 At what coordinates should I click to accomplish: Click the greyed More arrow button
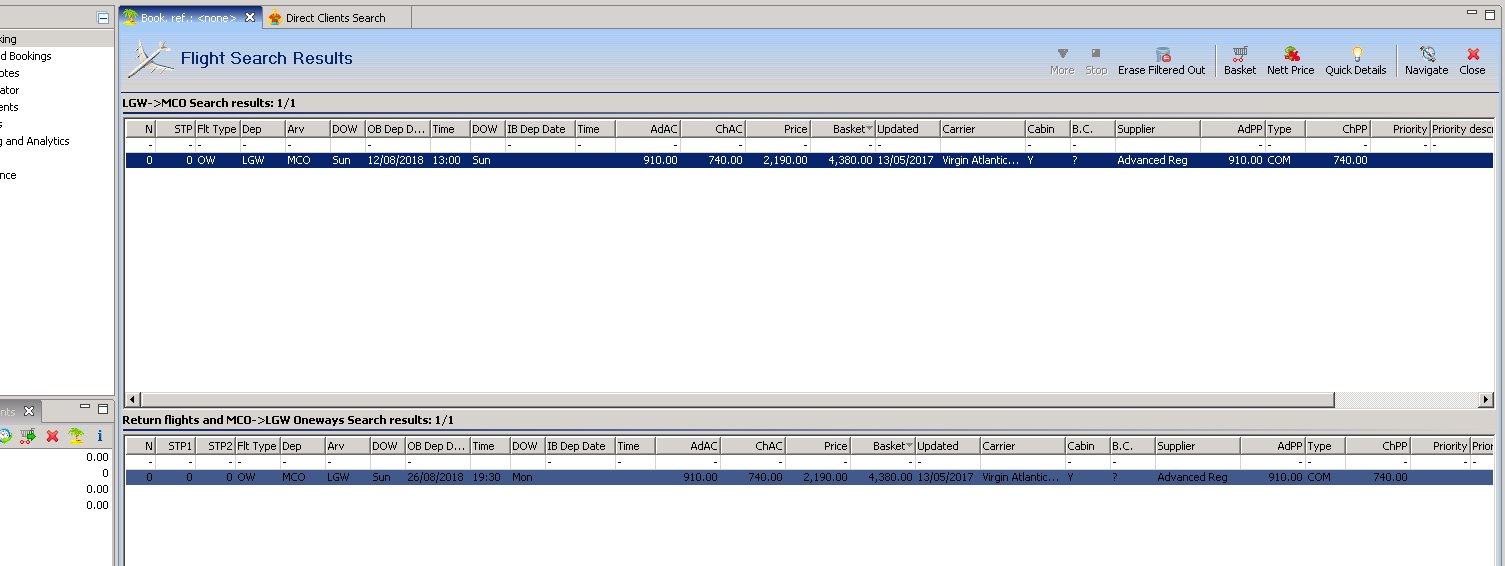[1062, 60]
